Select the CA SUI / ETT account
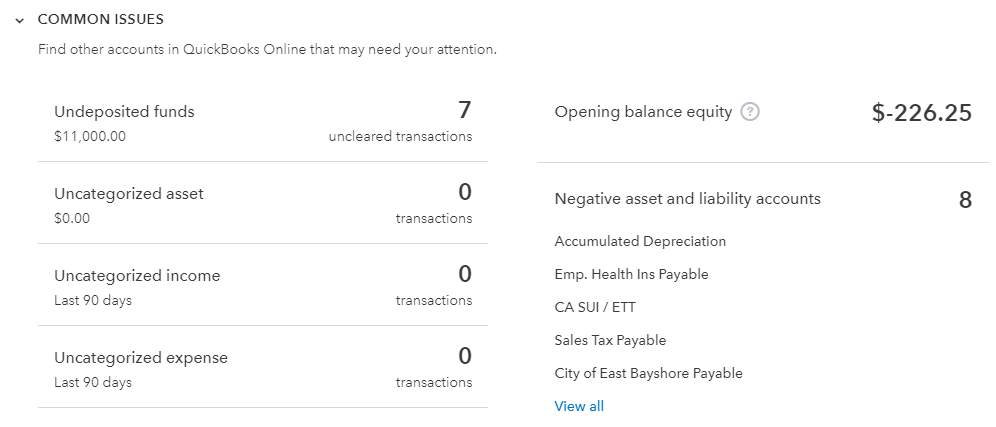The height and width of the screenshot is (427, 996). click(595, 308)
